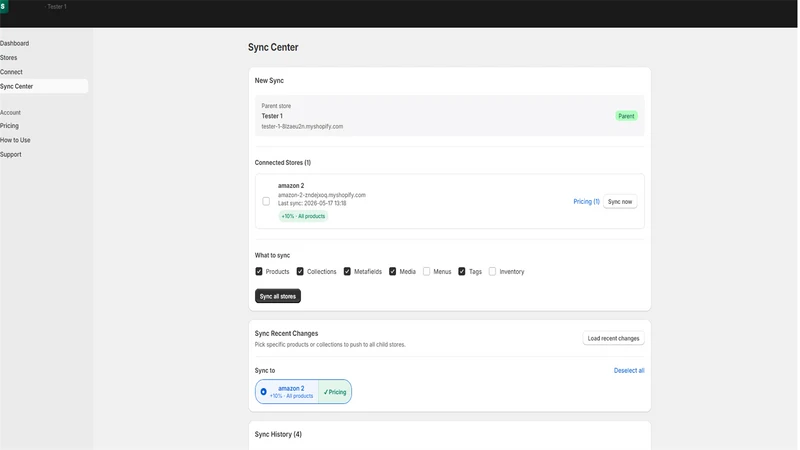Click the Parent badge on Tester 1
800x450 pixels.
point(626,116)
